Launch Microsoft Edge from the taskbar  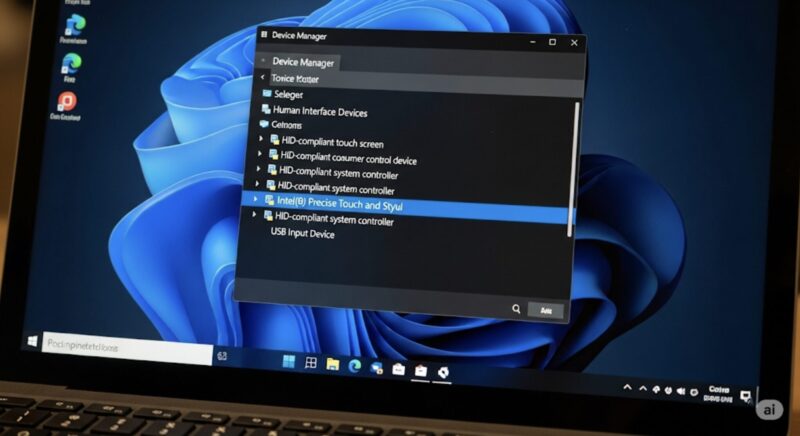tap(355, 365)
